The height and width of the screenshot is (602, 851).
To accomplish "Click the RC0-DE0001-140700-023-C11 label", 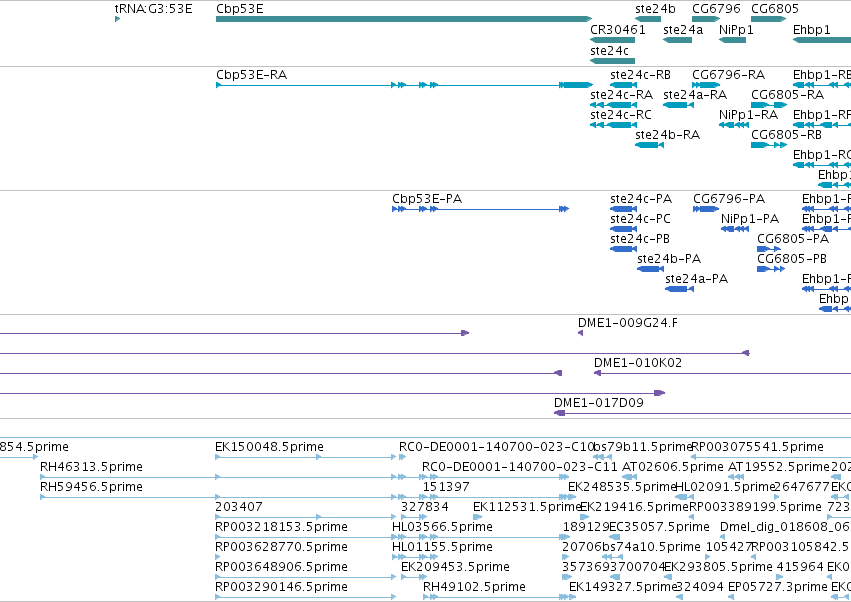I will pos(520,467).
